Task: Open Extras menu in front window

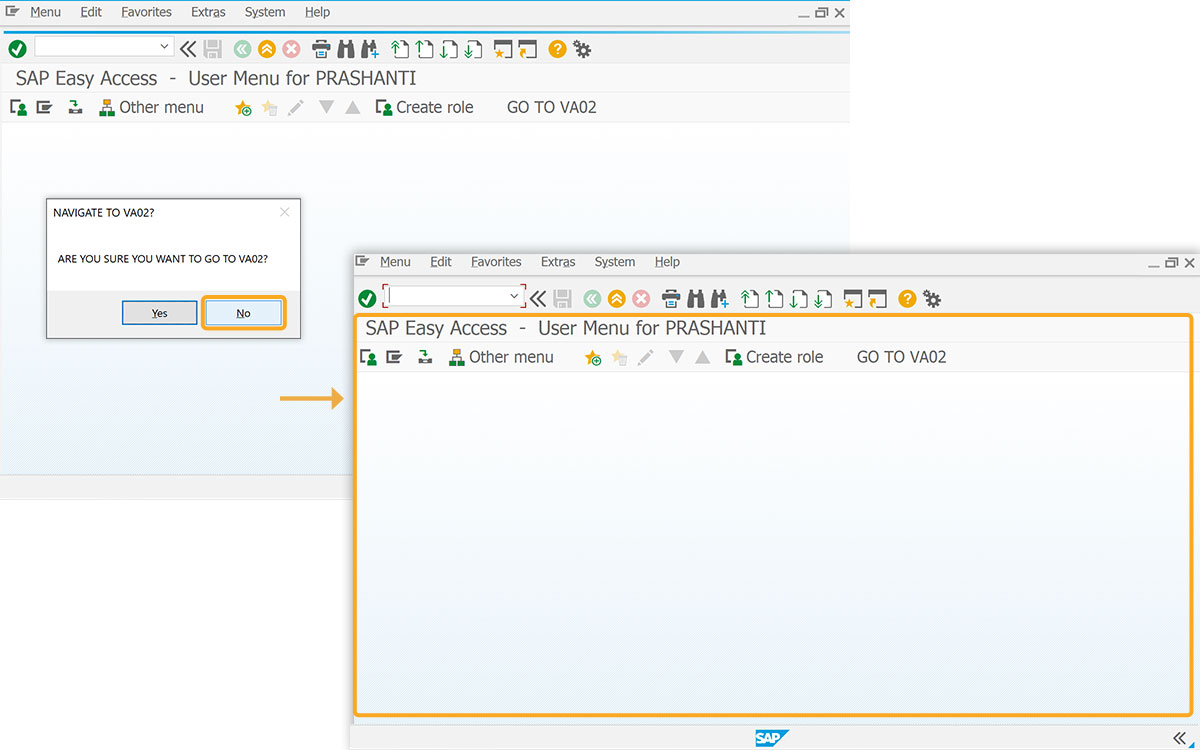Action: click(x=558, y=262)
